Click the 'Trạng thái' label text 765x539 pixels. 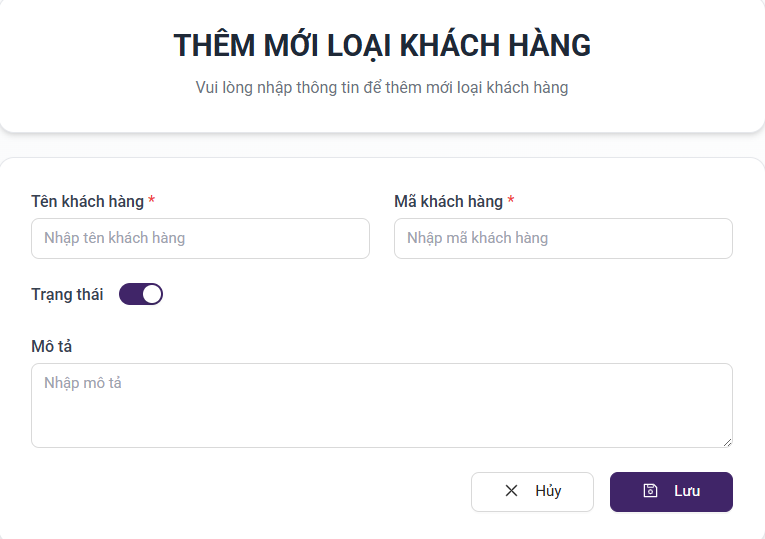[67, 294]
